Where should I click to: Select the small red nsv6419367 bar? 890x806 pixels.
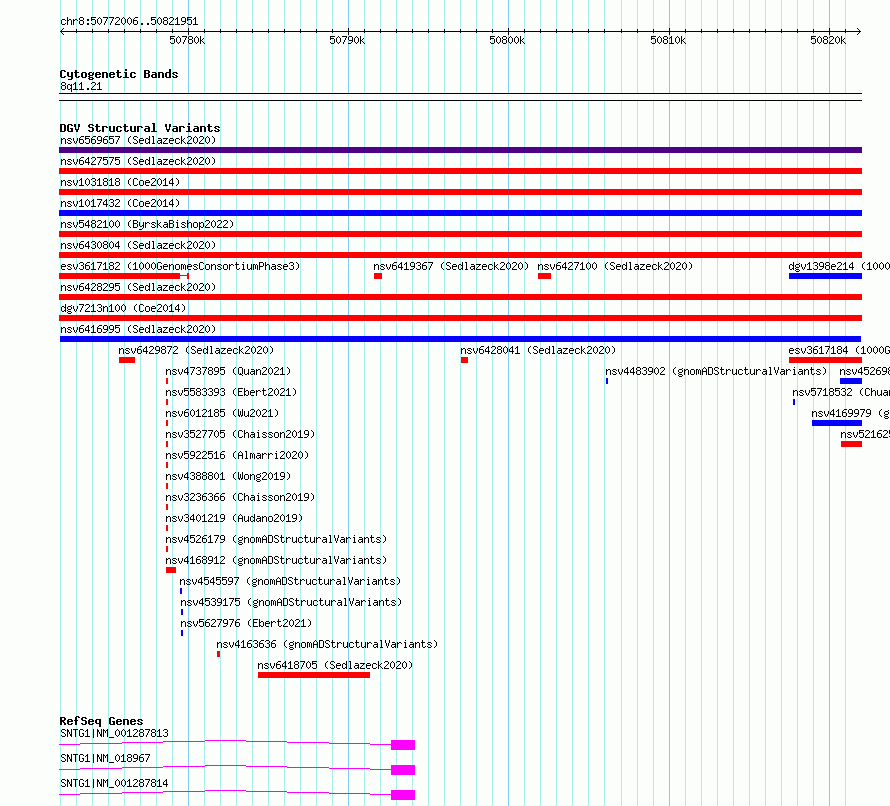pyautogui.click(x=378, y=276)
